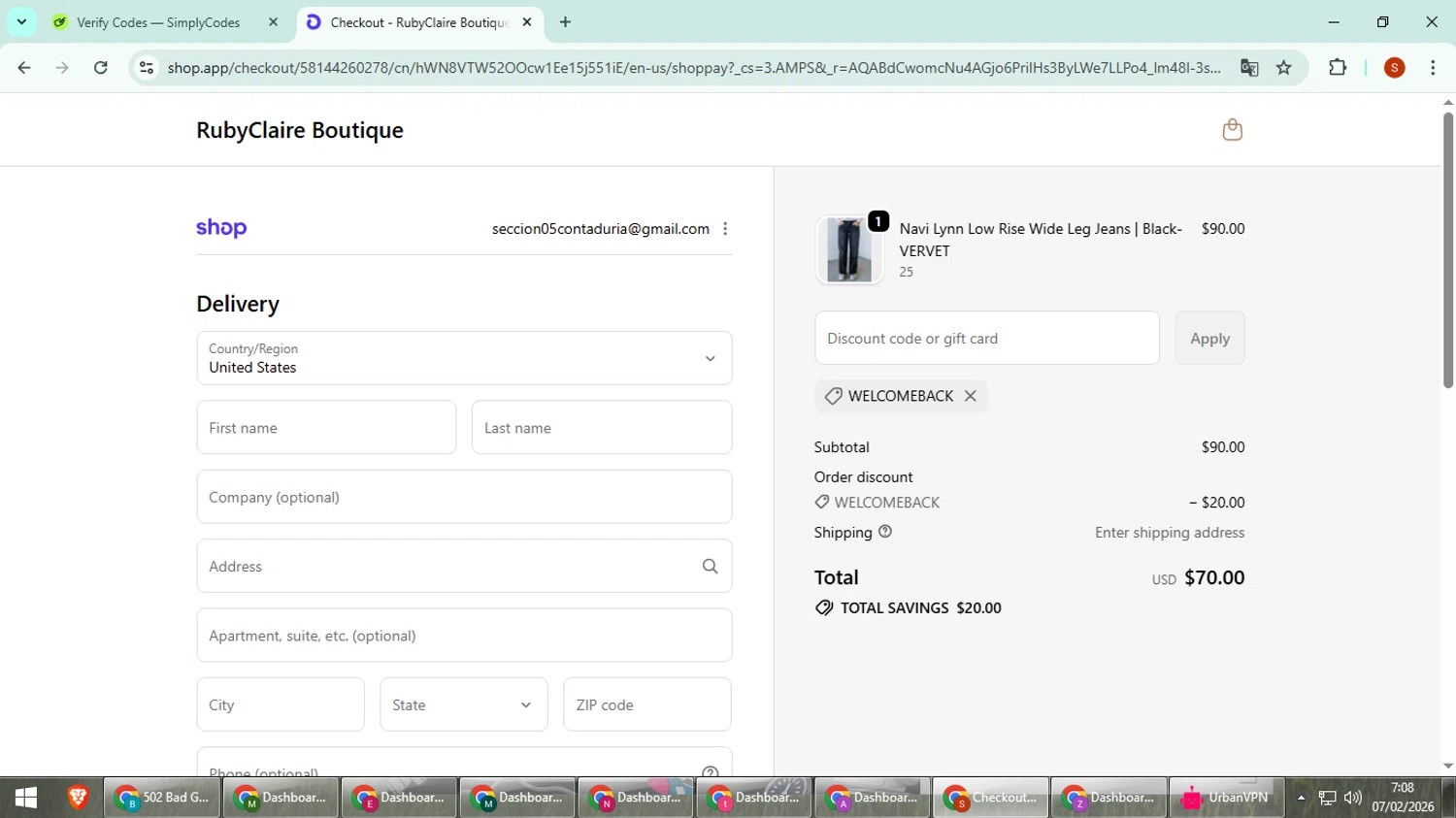This screenshot has height=818, width=1456.
Task: Open the network tray icon
Action: 1327,798
